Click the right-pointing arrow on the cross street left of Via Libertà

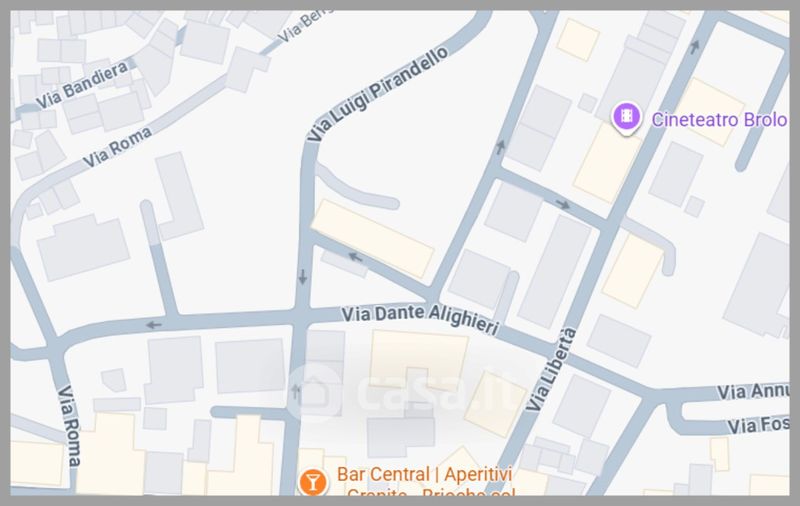(x=563, y=205)
